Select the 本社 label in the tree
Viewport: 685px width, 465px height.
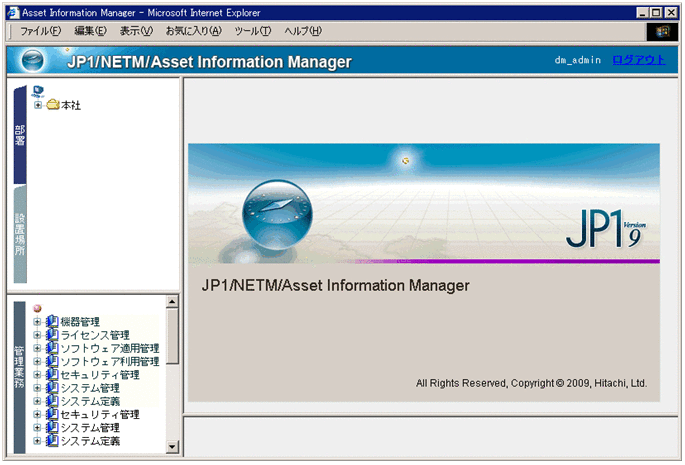71,105
